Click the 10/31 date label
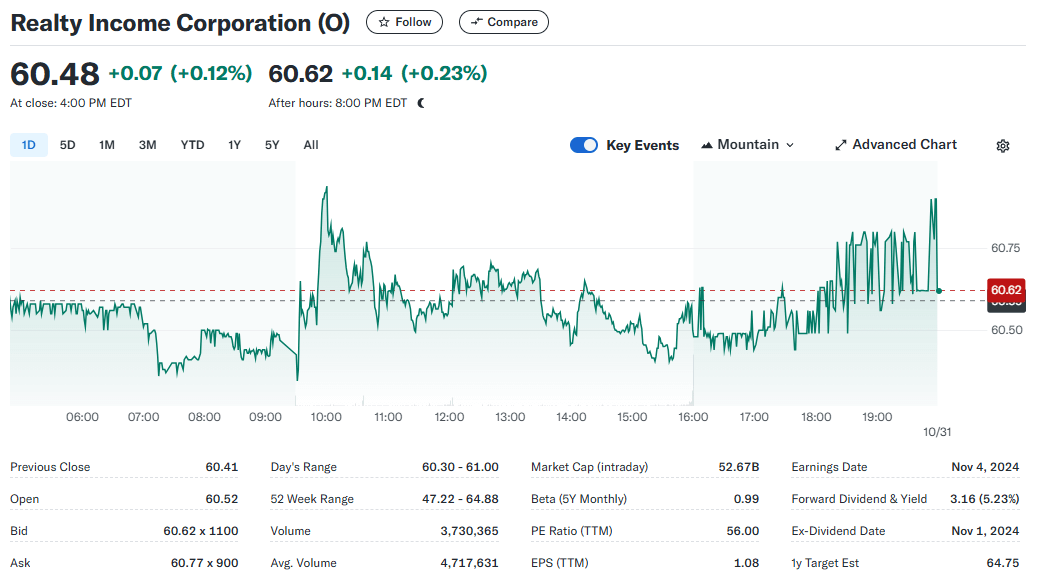This screenshot has height=585, width=1045. point(937,432)
